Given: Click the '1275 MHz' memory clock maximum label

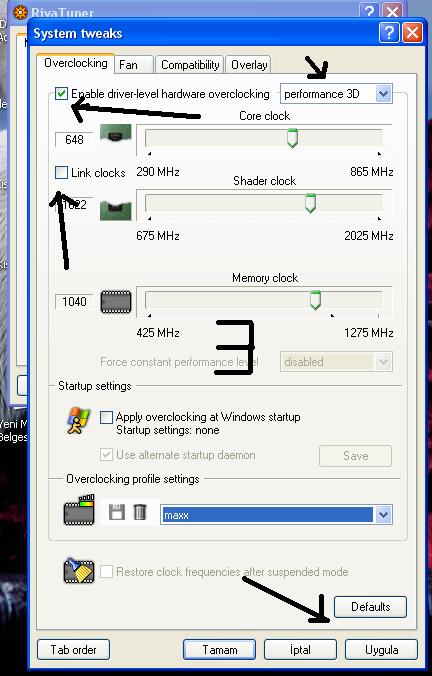Looking at the screenshot, I should click(x=369, y=333).
